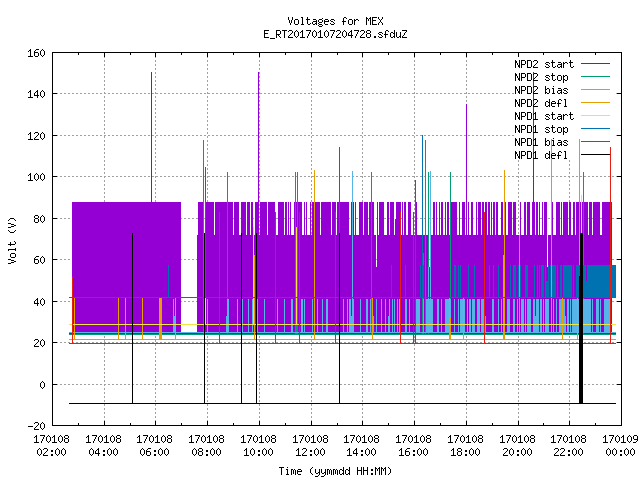Select the y-axis tick label '120'
The image size is (640, 480).
click(36, 136)
